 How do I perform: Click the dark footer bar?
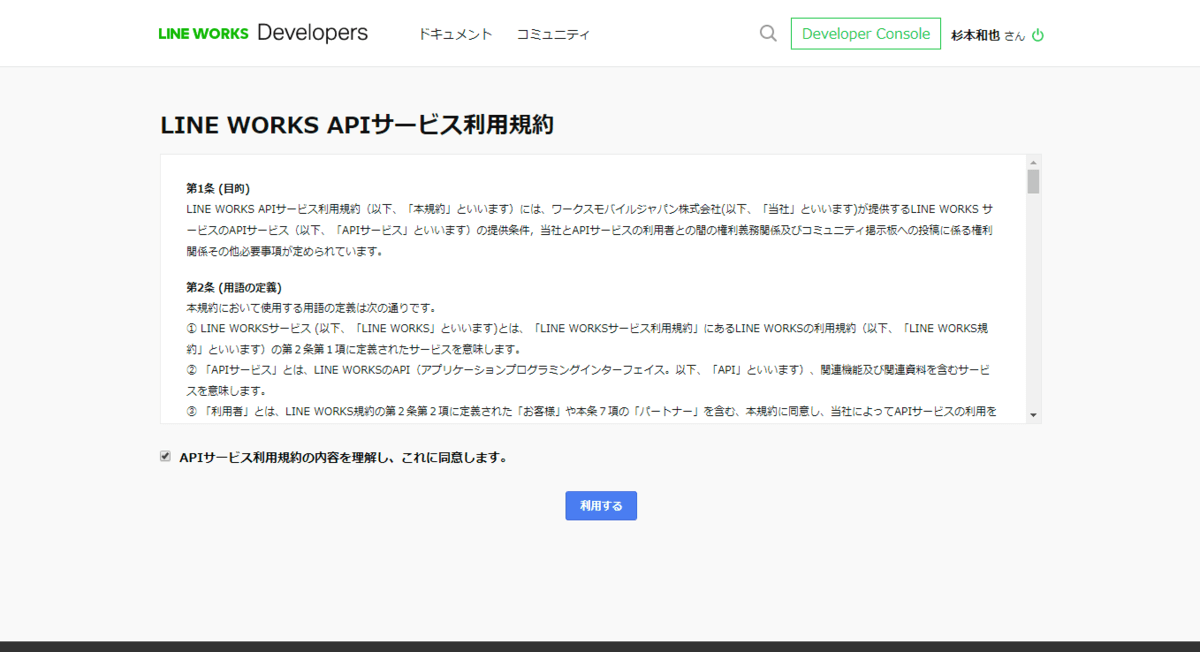600,646
